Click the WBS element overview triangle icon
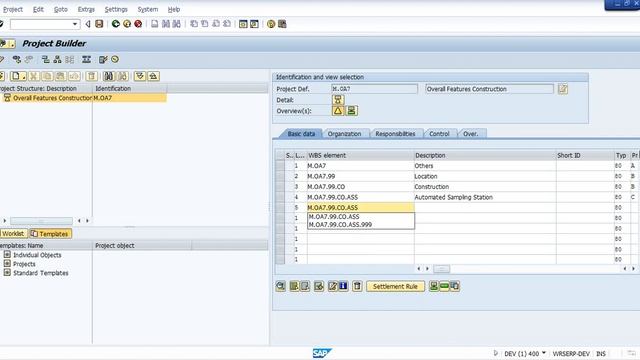Viewport: 640px width, 360px height. pyautogui.click(x=338, y=111)
